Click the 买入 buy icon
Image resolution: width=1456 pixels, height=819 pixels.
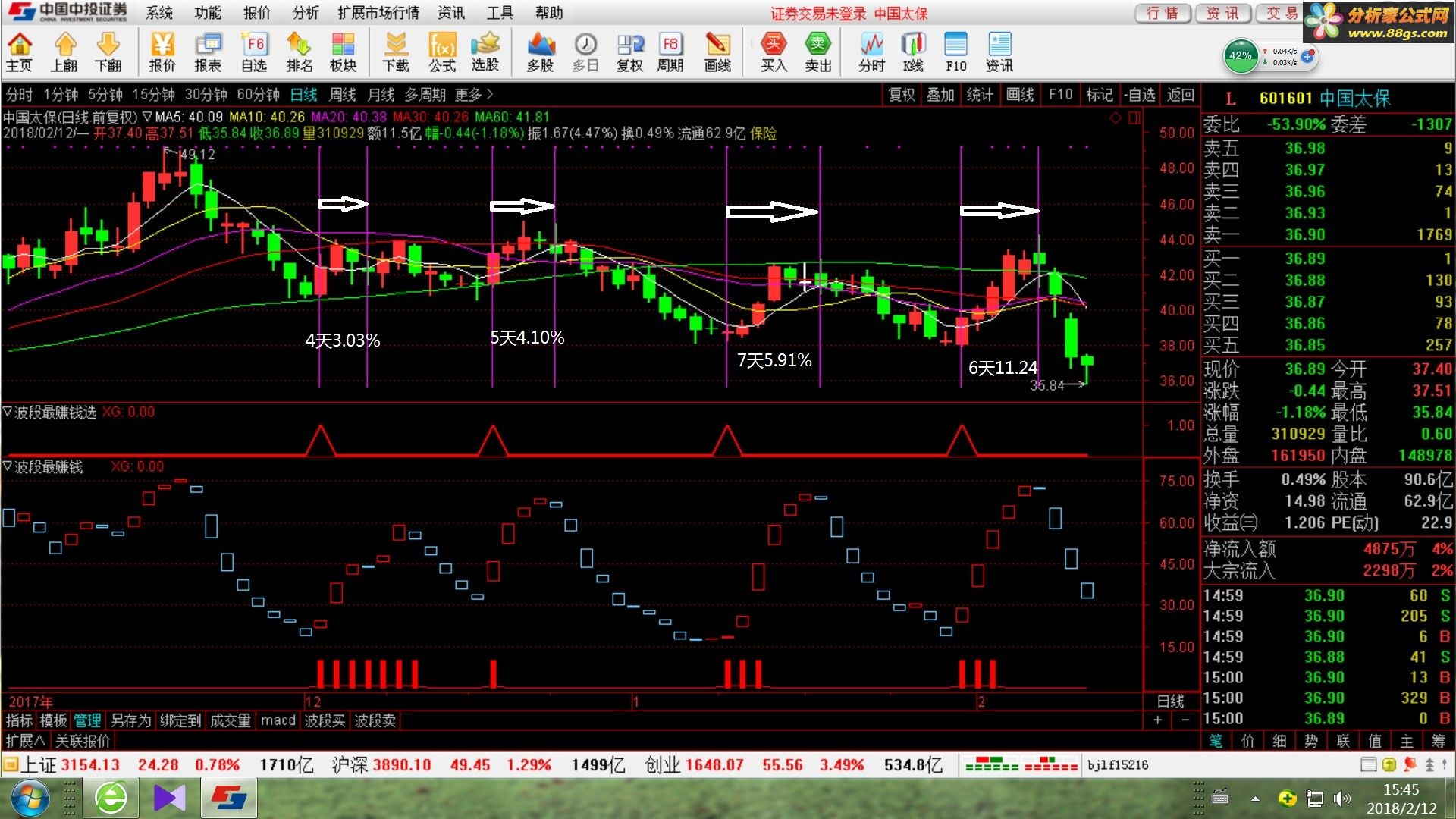tap(773, 52)
